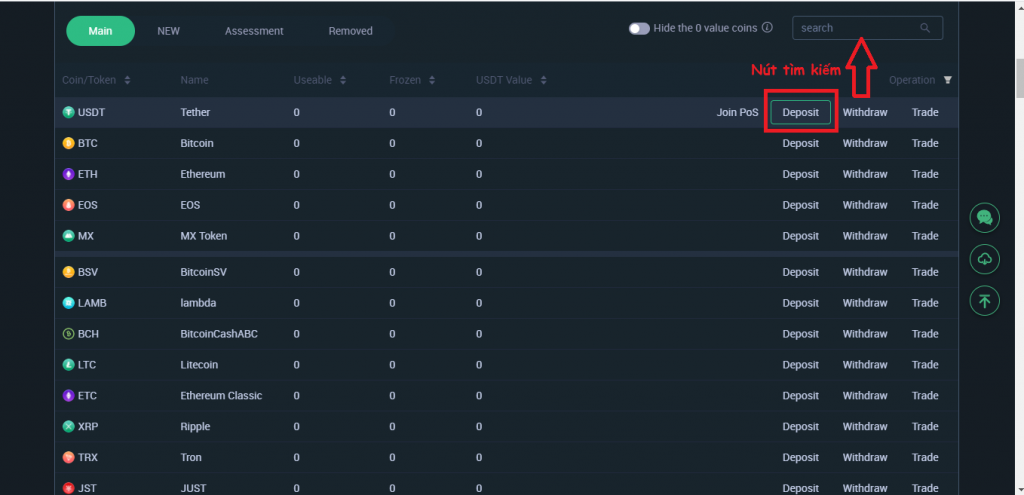
Task: Click the BCH coin icon
Action: pyautogui.click(x=68, y=334)
